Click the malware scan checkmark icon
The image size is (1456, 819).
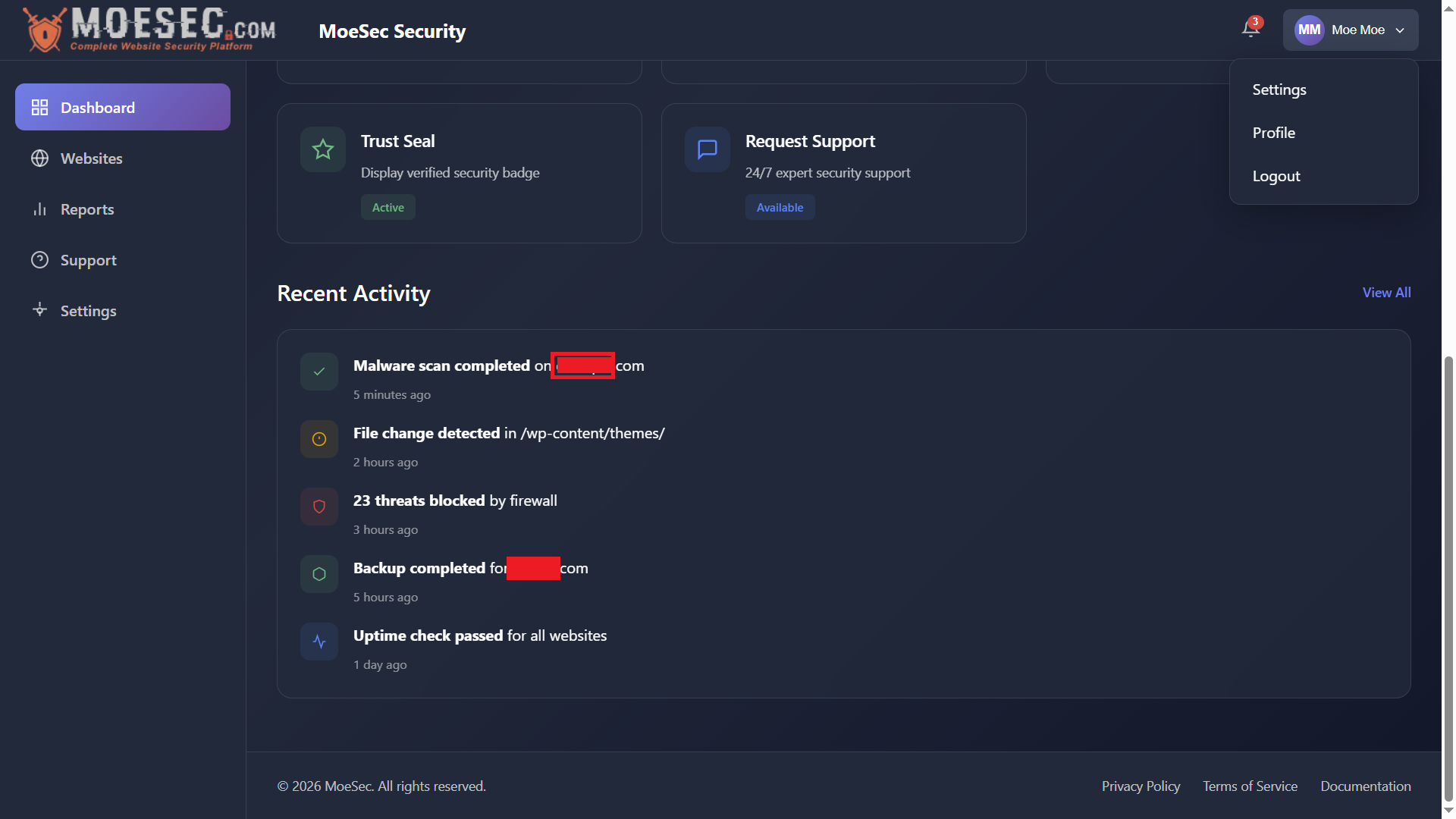pos(319,372)
